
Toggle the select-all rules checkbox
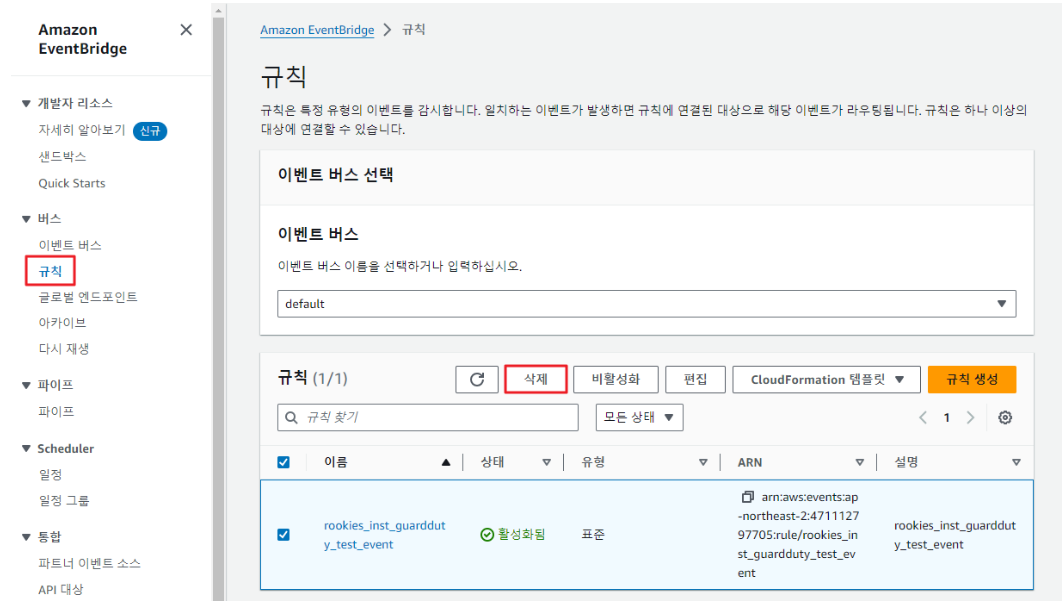[283, 462]
